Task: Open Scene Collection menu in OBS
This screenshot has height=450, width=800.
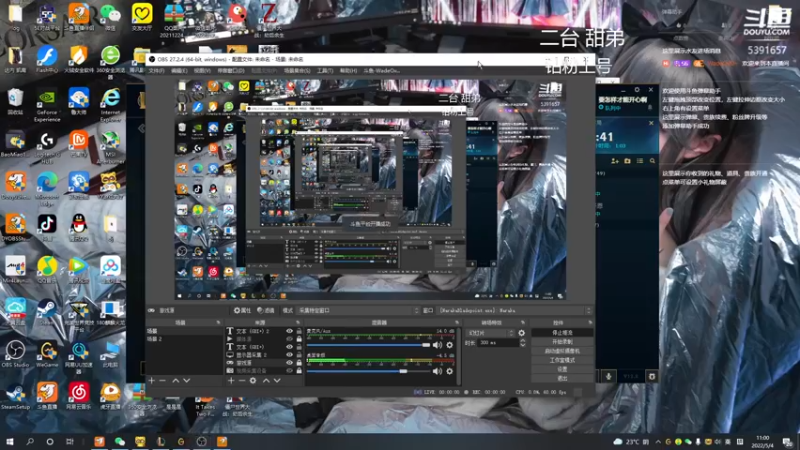Action: click(x=297, y=71)
